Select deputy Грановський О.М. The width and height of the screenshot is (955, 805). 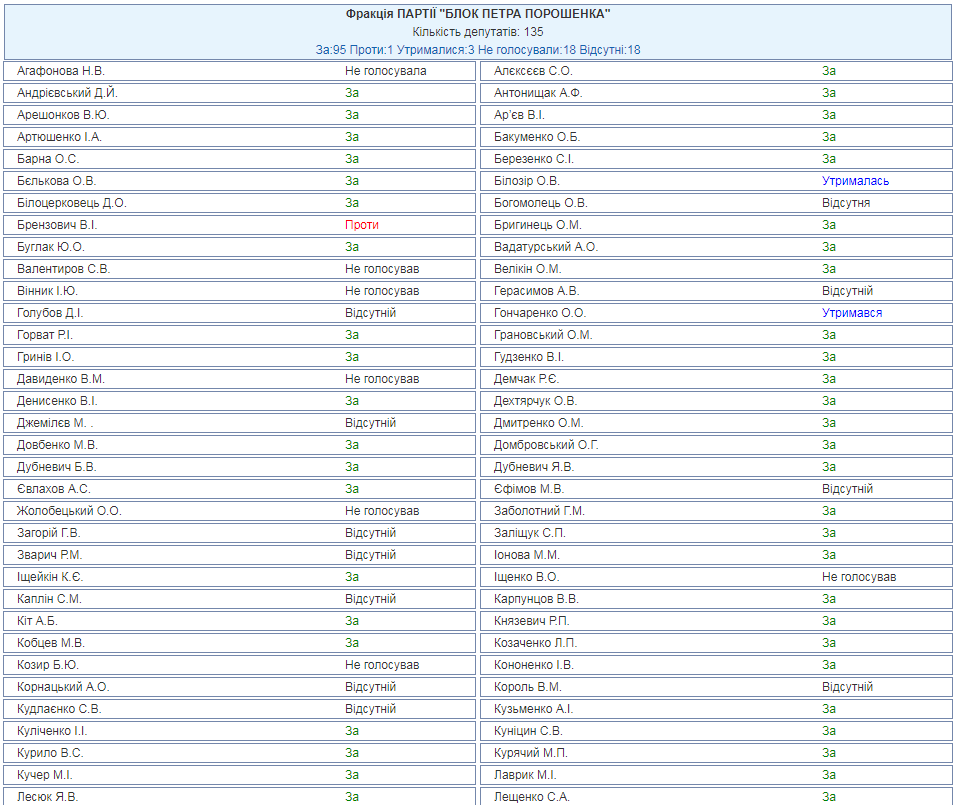543,335
